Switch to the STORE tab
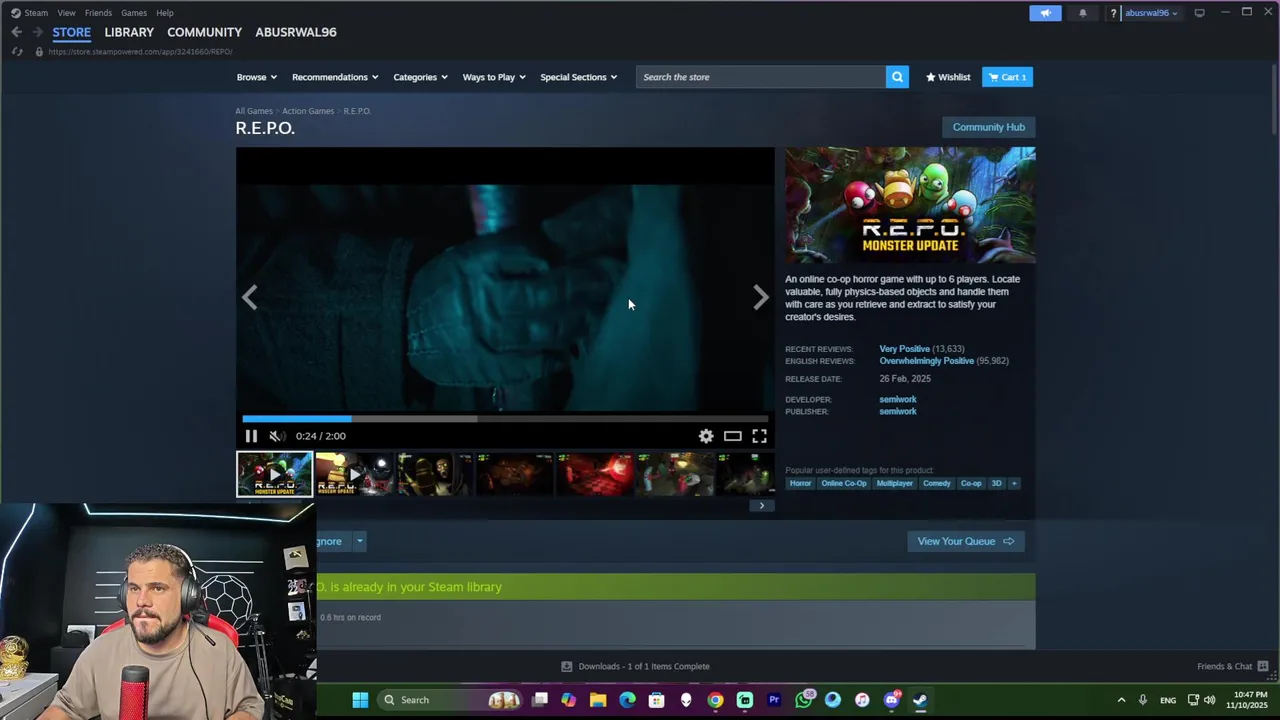Viewport: 1280px width, 720px height. tap(71, 32)
